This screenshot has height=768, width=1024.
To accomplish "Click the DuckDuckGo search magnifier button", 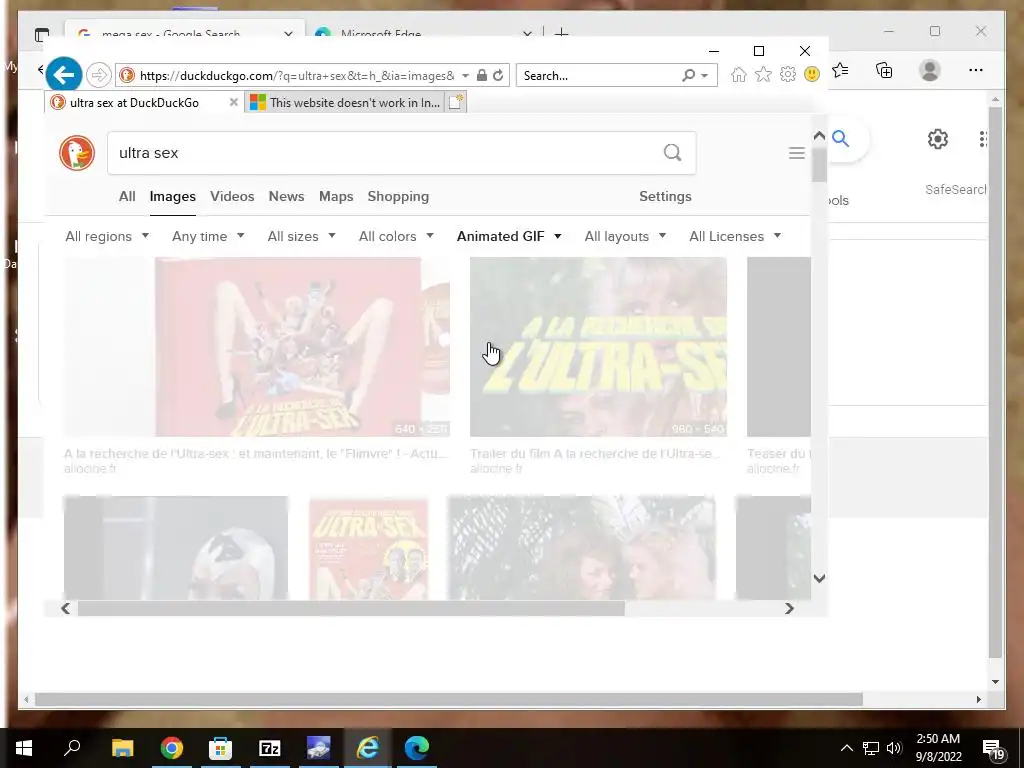I will click(x=673, y=153).
